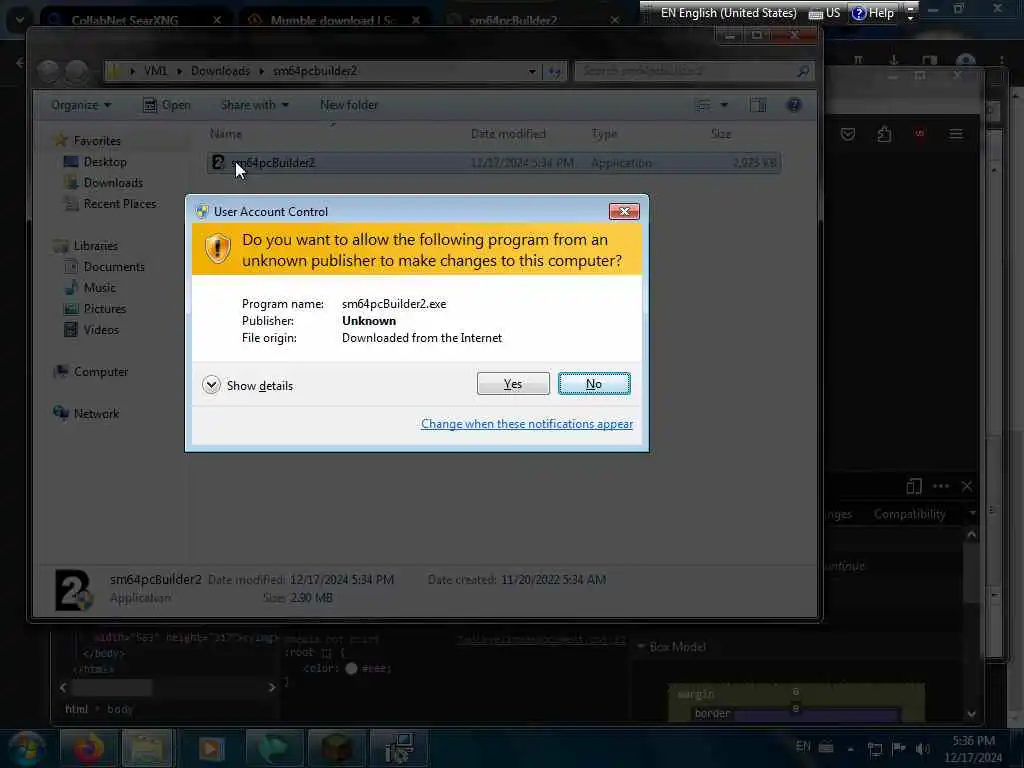Open the view options dropdown arrow
Screen dimensions: 1024x768
click(724, 105)
